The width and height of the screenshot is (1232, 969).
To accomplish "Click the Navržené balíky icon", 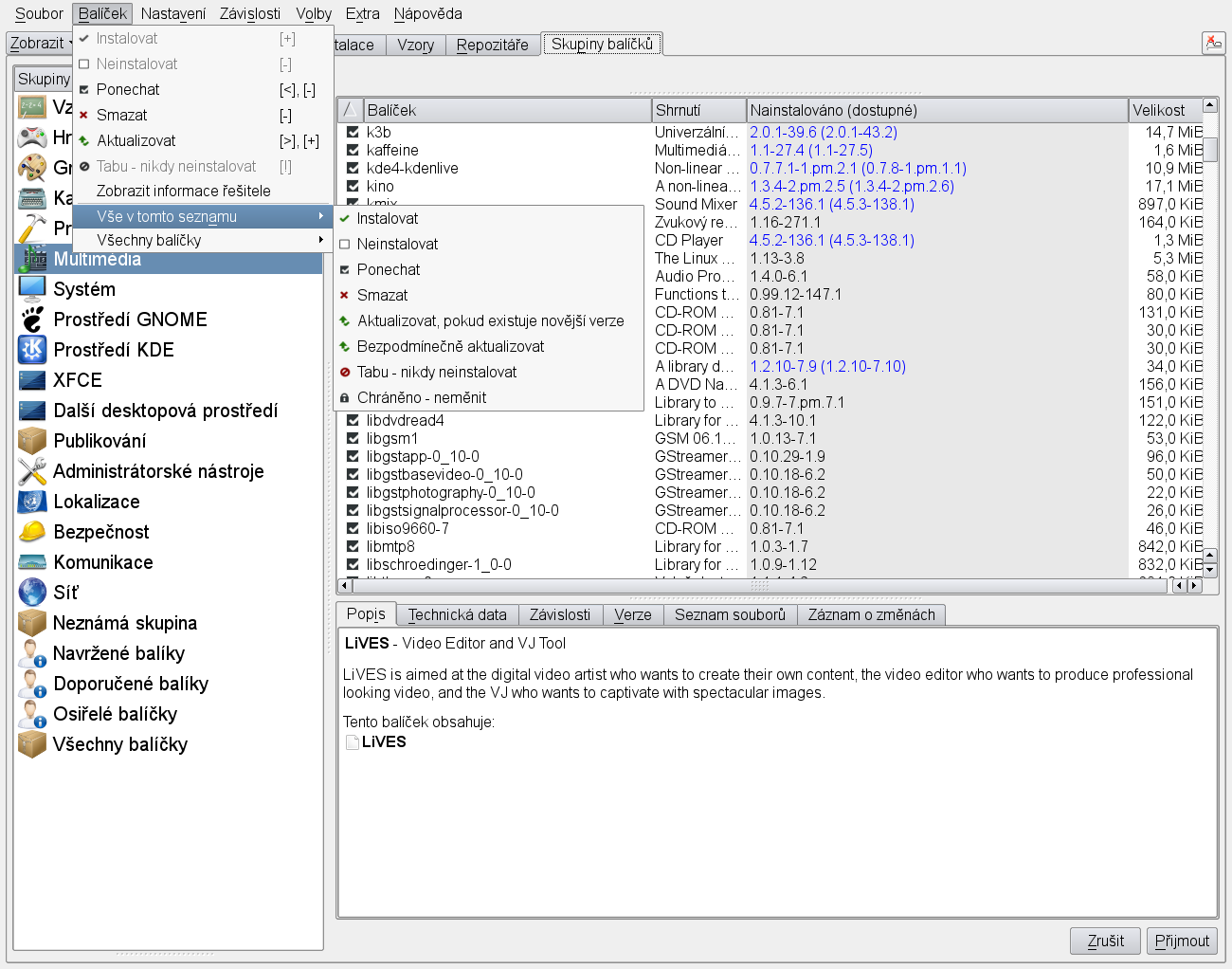I will pyautogui.click(x=32, y=653).
